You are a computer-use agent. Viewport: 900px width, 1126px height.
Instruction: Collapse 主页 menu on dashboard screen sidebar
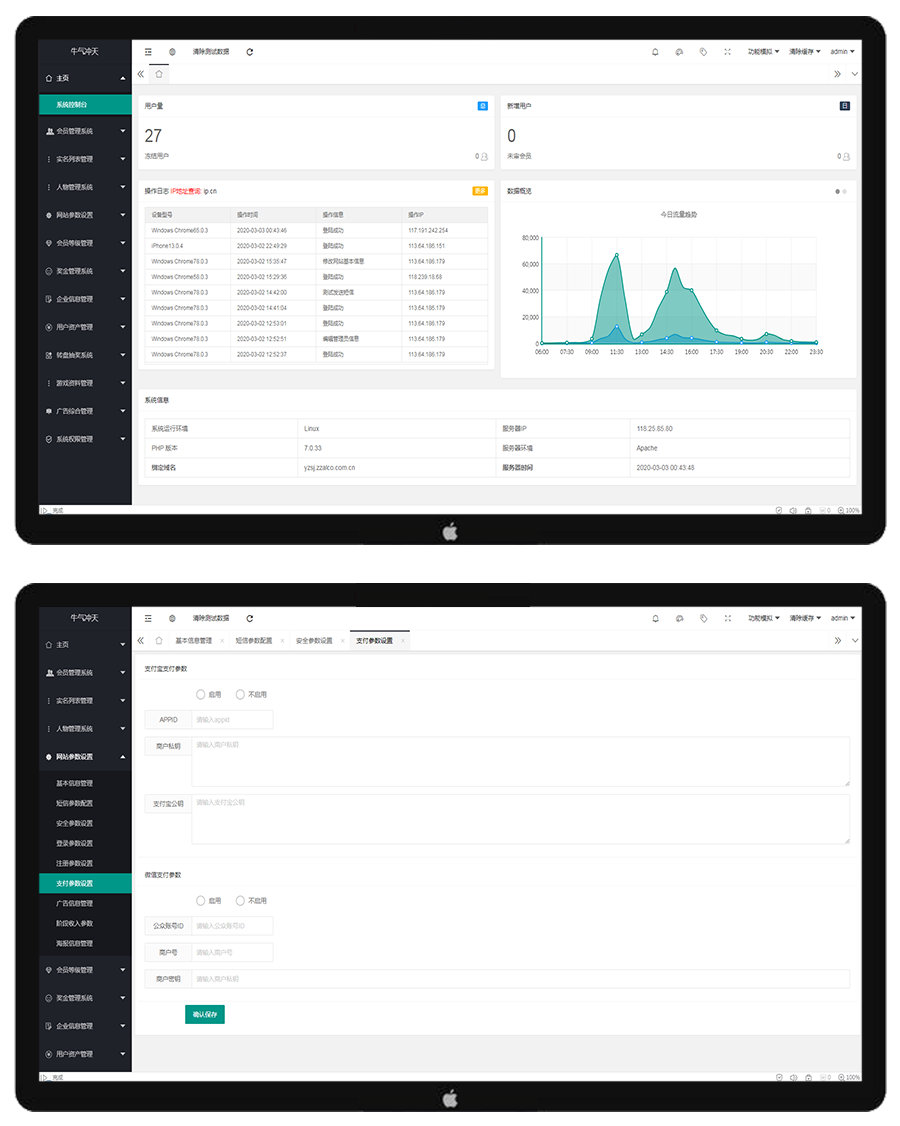pyautogui.click(x=85, y=78)
